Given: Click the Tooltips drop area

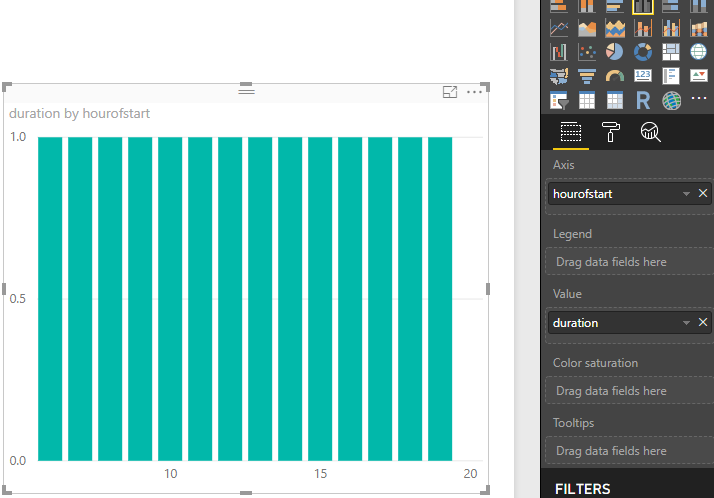Looking at the screenshot, I should tap(629, 451).
